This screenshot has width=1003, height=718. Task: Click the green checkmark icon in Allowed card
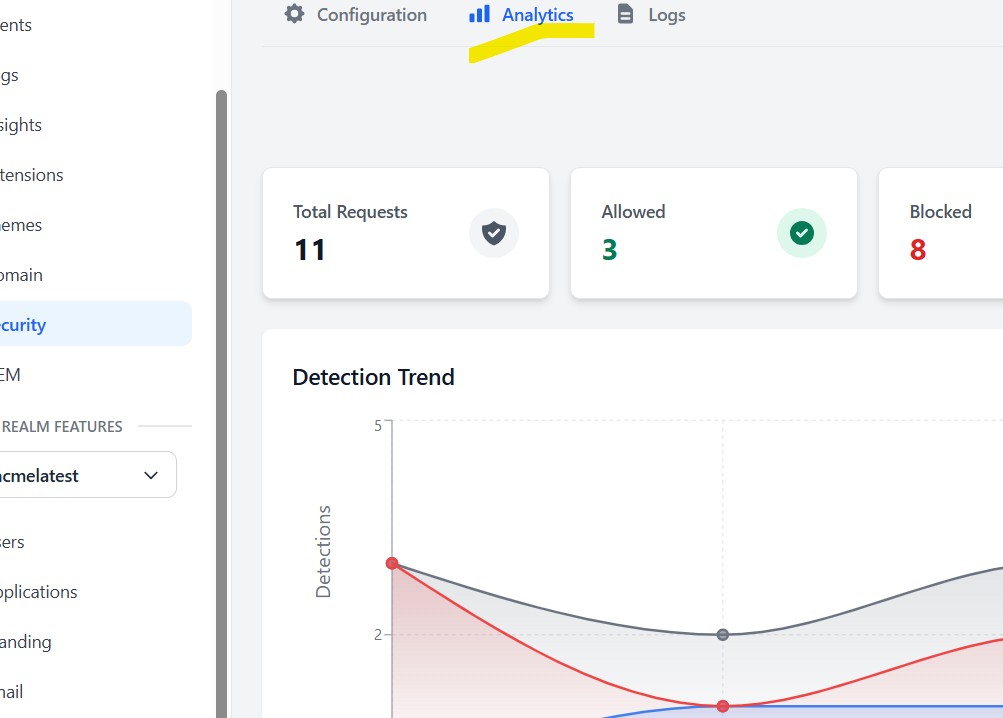point(802,233)
